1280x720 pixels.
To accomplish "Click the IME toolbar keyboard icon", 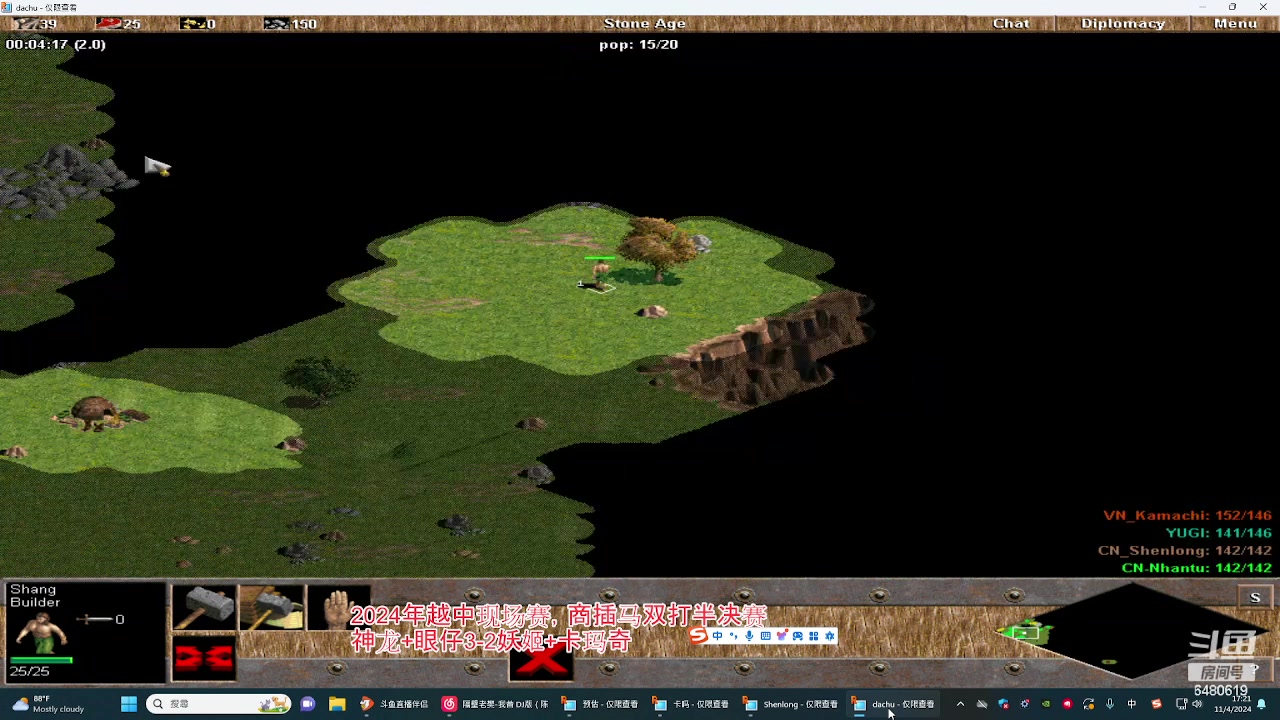I will (x=765, y=636).
